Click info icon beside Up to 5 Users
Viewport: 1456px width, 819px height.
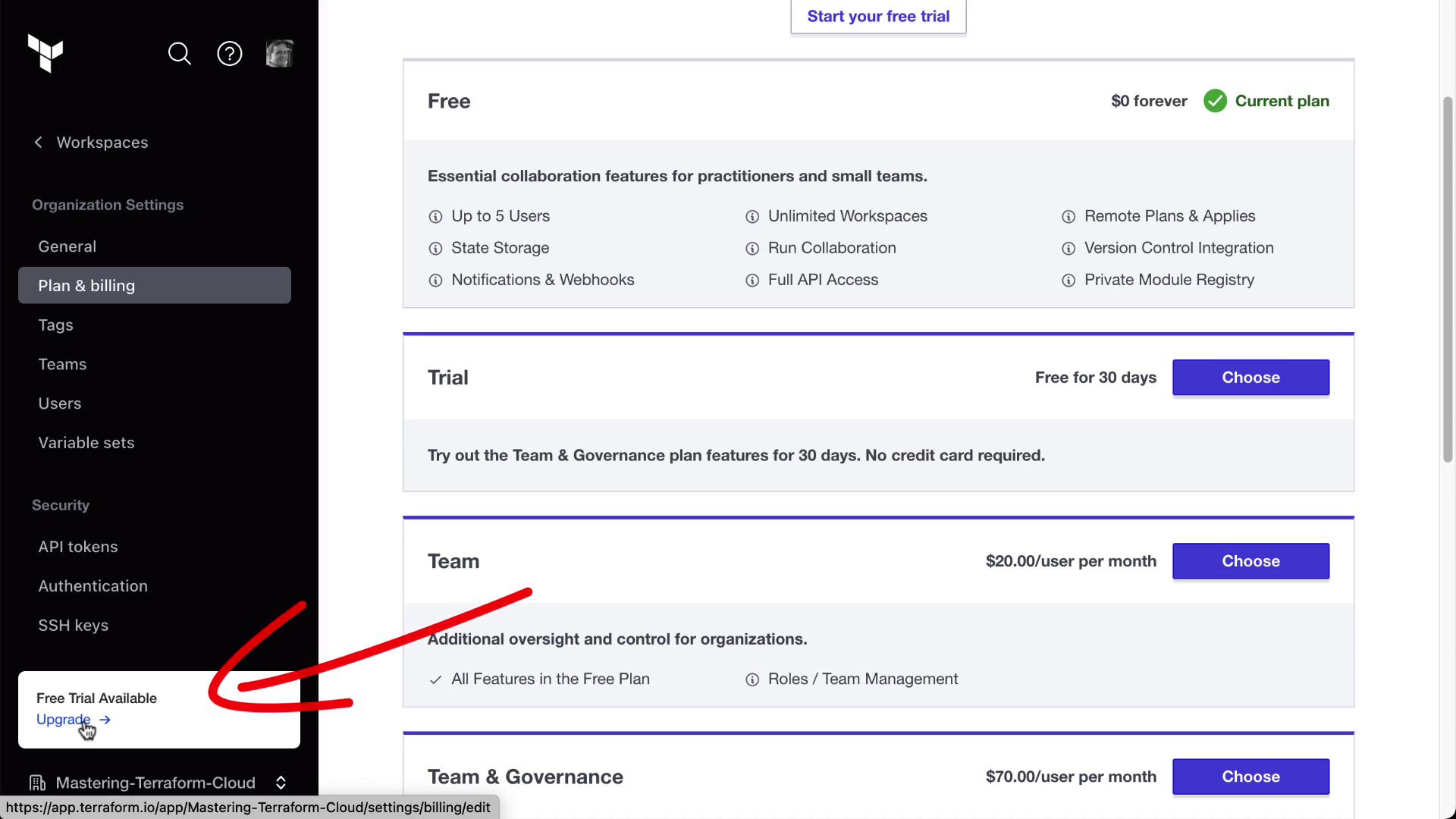[435, 217]
